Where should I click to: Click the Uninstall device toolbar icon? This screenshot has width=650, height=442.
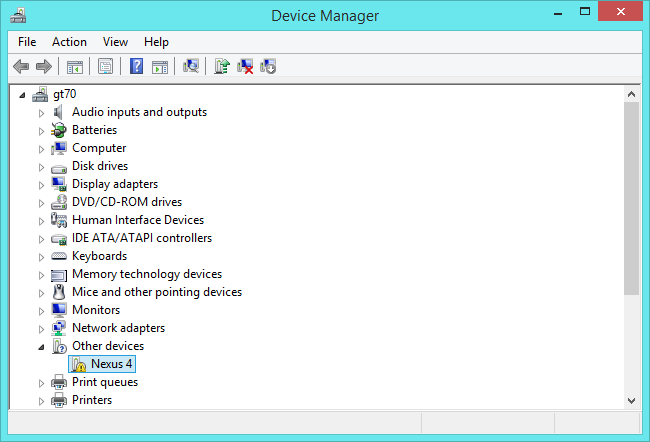pos(245,67)
